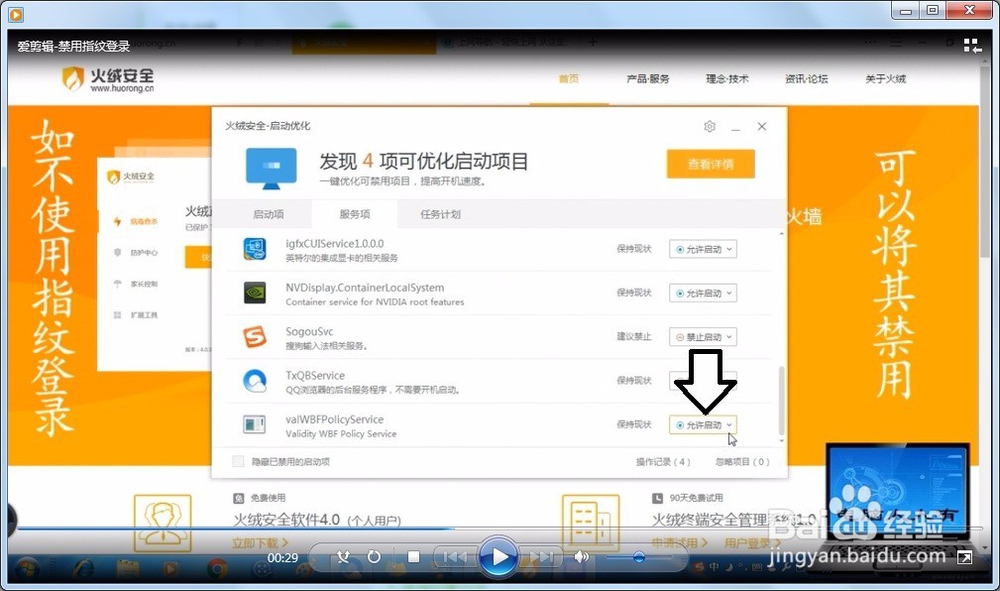The image size is (1000, 591).
Task: Open the SogouSvc disable startup dropdown
Action: pyautogui.click(x=703, y=337)
